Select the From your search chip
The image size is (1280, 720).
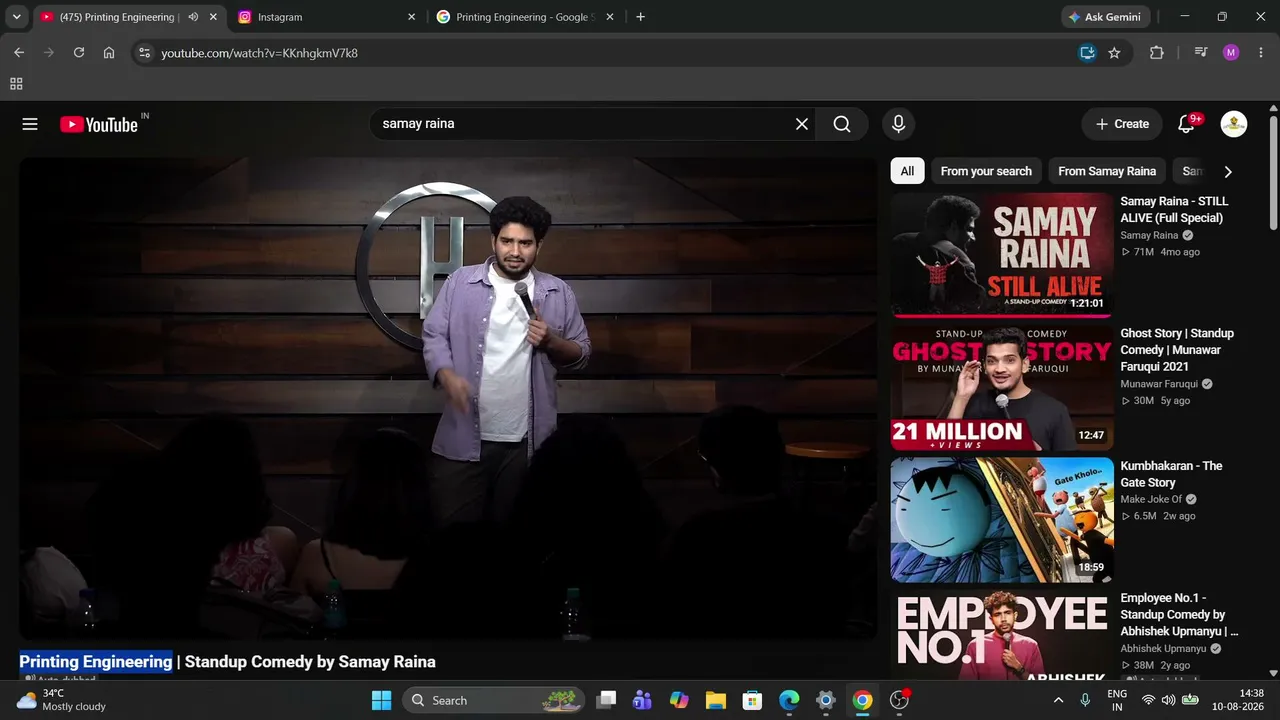[986, 171]
